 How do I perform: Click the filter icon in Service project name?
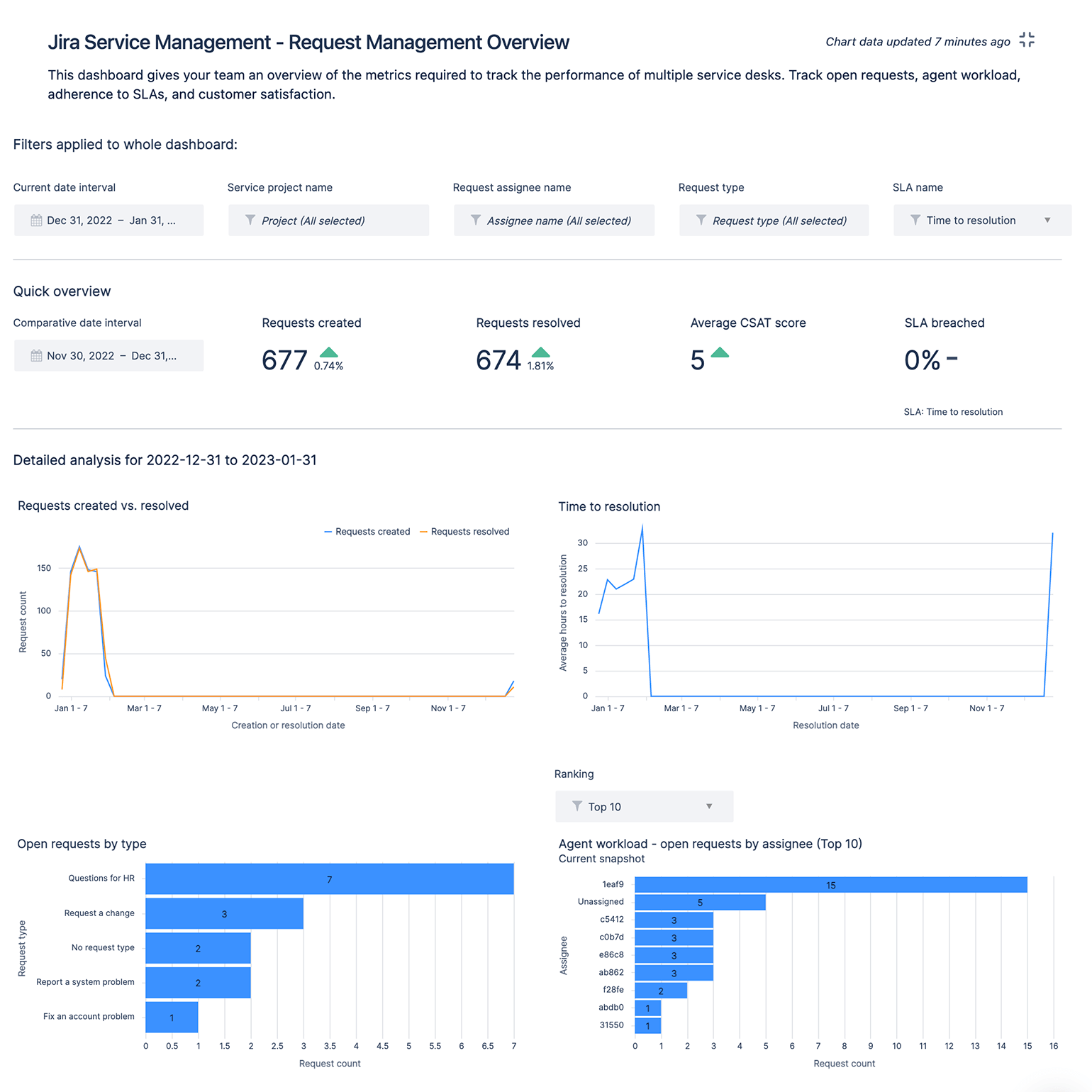coord(250,220)
